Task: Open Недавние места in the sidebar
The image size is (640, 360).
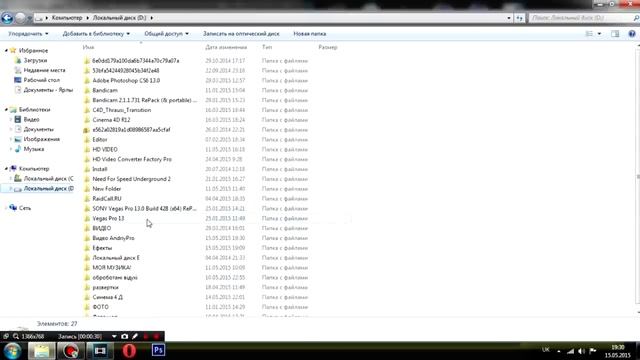Action: [44, 70]
